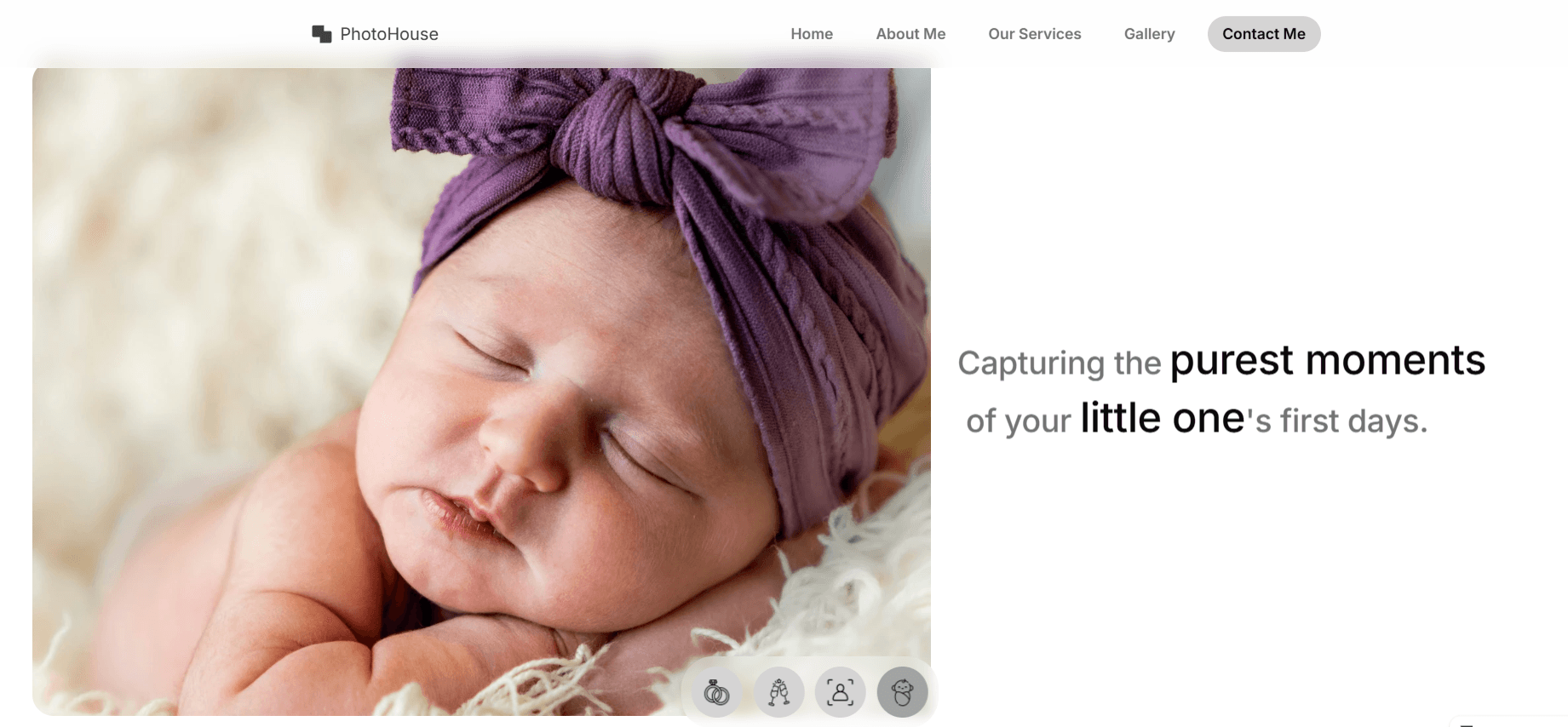Choose the portrait focus-frame icon
Screen dimensions: 1568x727
pyautogui.click(x=840, y=692)
